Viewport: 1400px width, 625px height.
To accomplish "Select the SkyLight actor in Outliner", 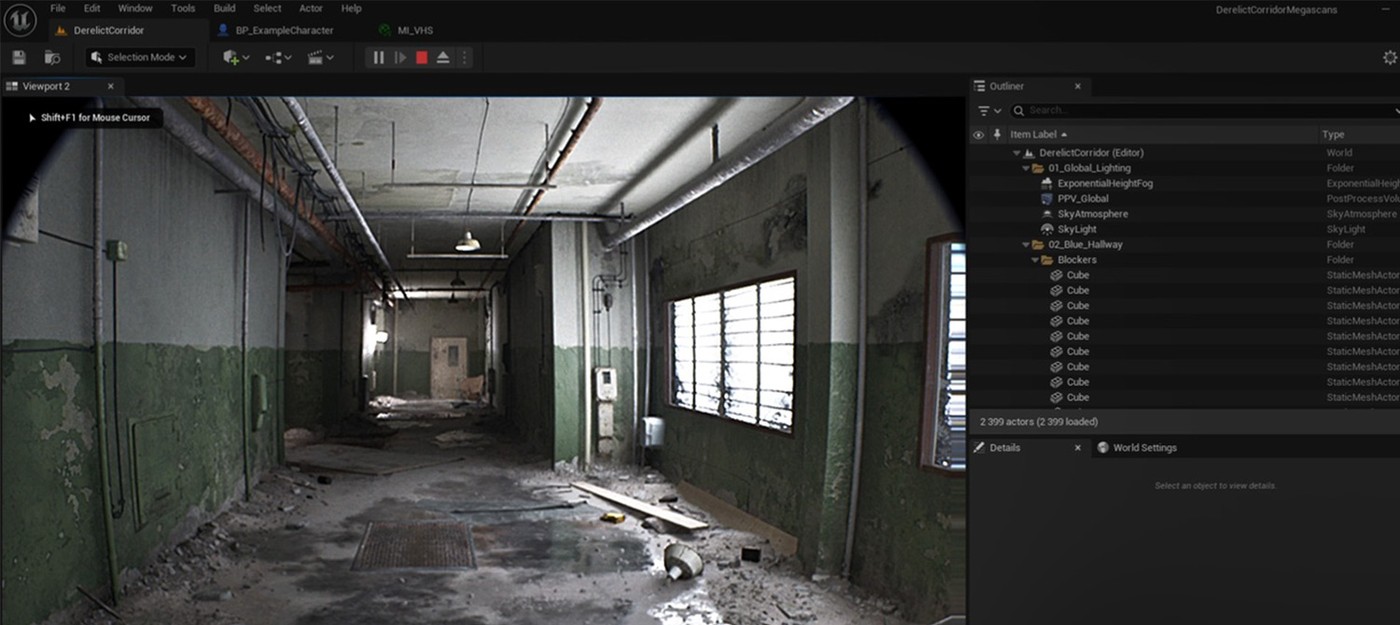I will point(1076,230).
